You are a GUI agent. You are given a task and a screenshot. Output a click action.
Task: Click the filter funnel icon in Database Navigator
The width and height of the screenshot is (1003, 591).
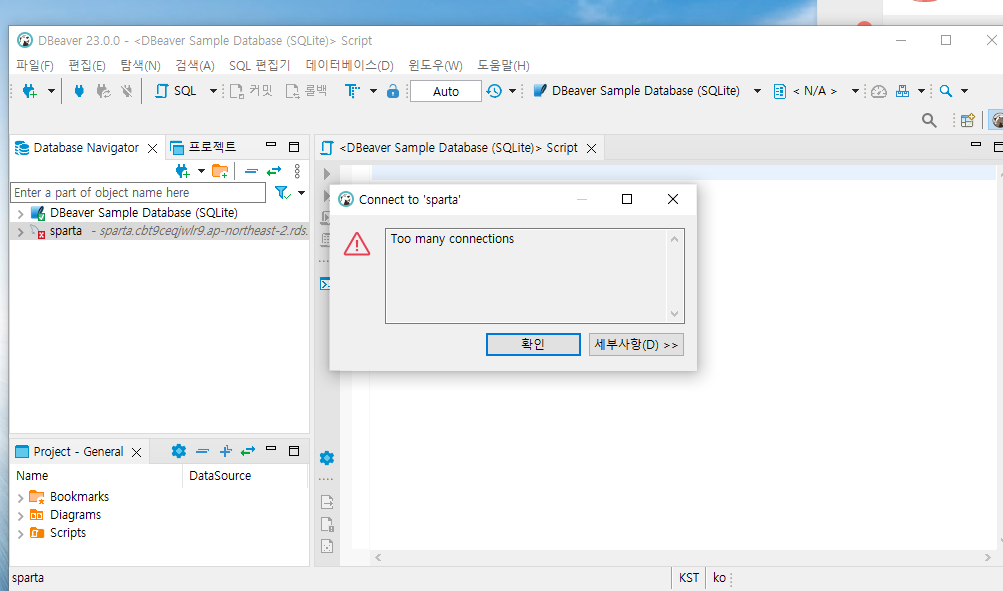[x=283, y=193]
